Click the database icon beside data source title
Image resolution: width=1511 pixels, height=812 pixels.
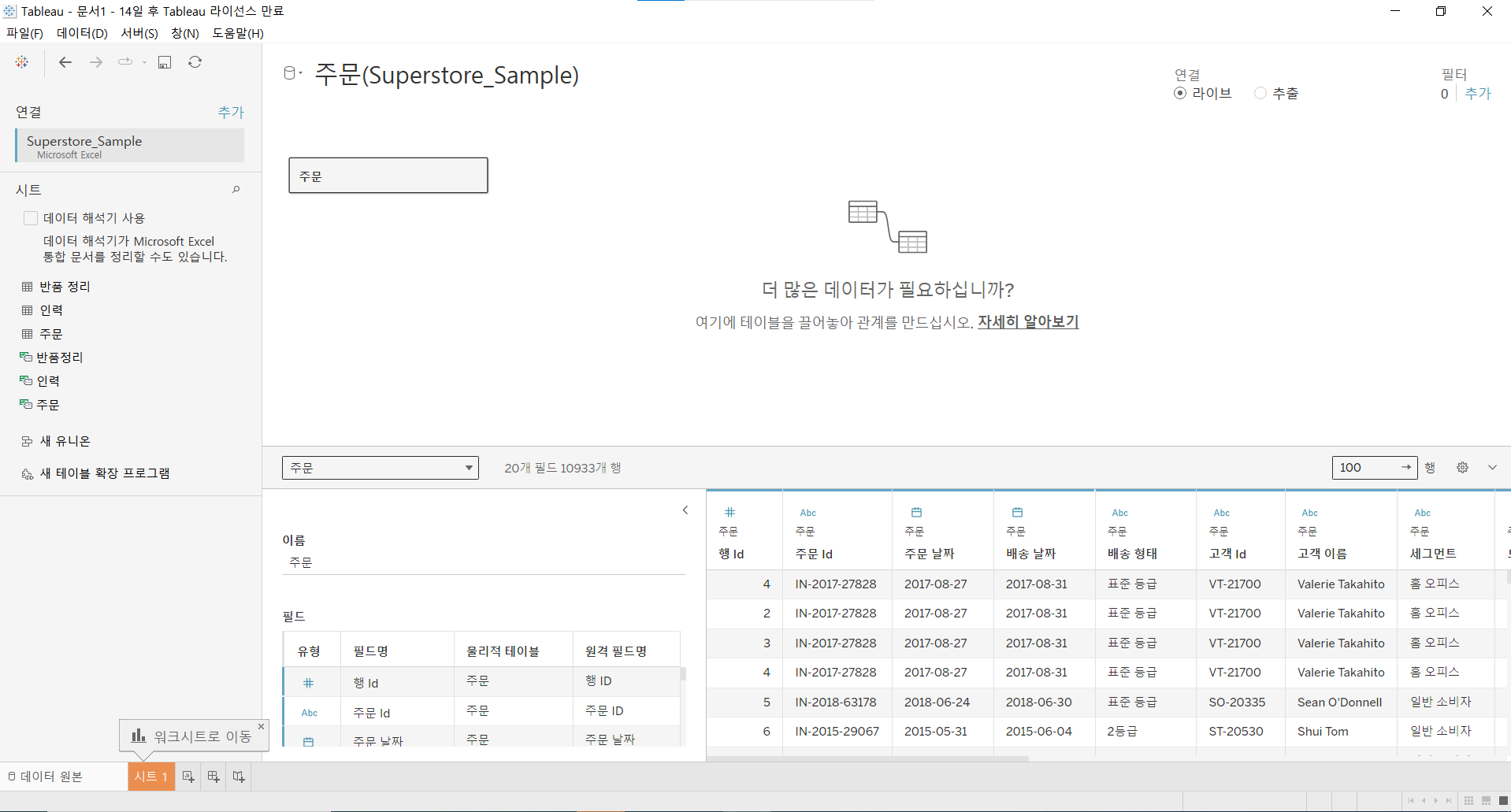click(289, 73)
